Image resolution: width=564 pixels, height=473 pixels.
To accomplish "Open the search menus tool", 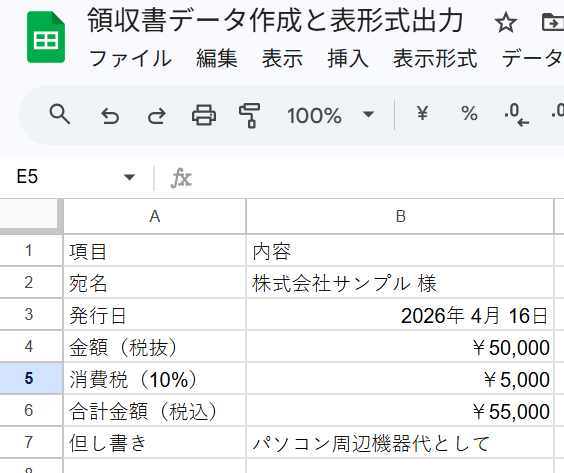I will click(x=59, y=115).
